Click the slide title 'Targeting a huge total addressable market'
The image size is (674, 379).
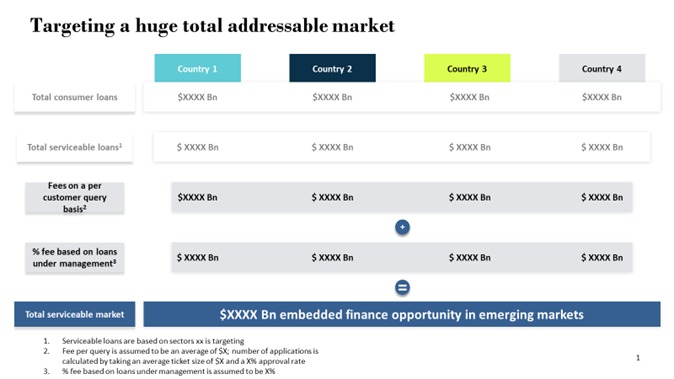212,26
